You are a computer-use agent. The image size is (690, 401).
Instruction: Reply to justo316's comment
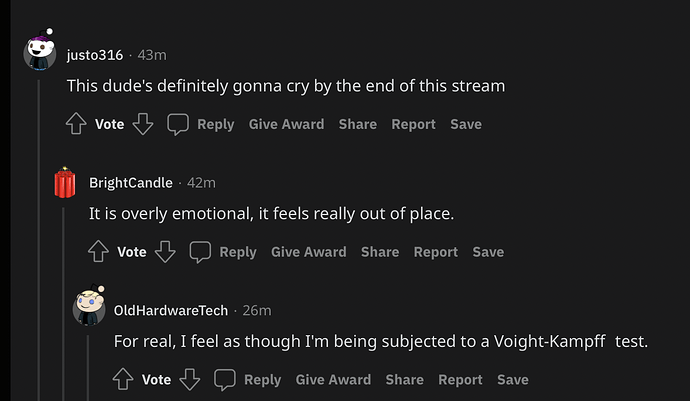[201, 124]
